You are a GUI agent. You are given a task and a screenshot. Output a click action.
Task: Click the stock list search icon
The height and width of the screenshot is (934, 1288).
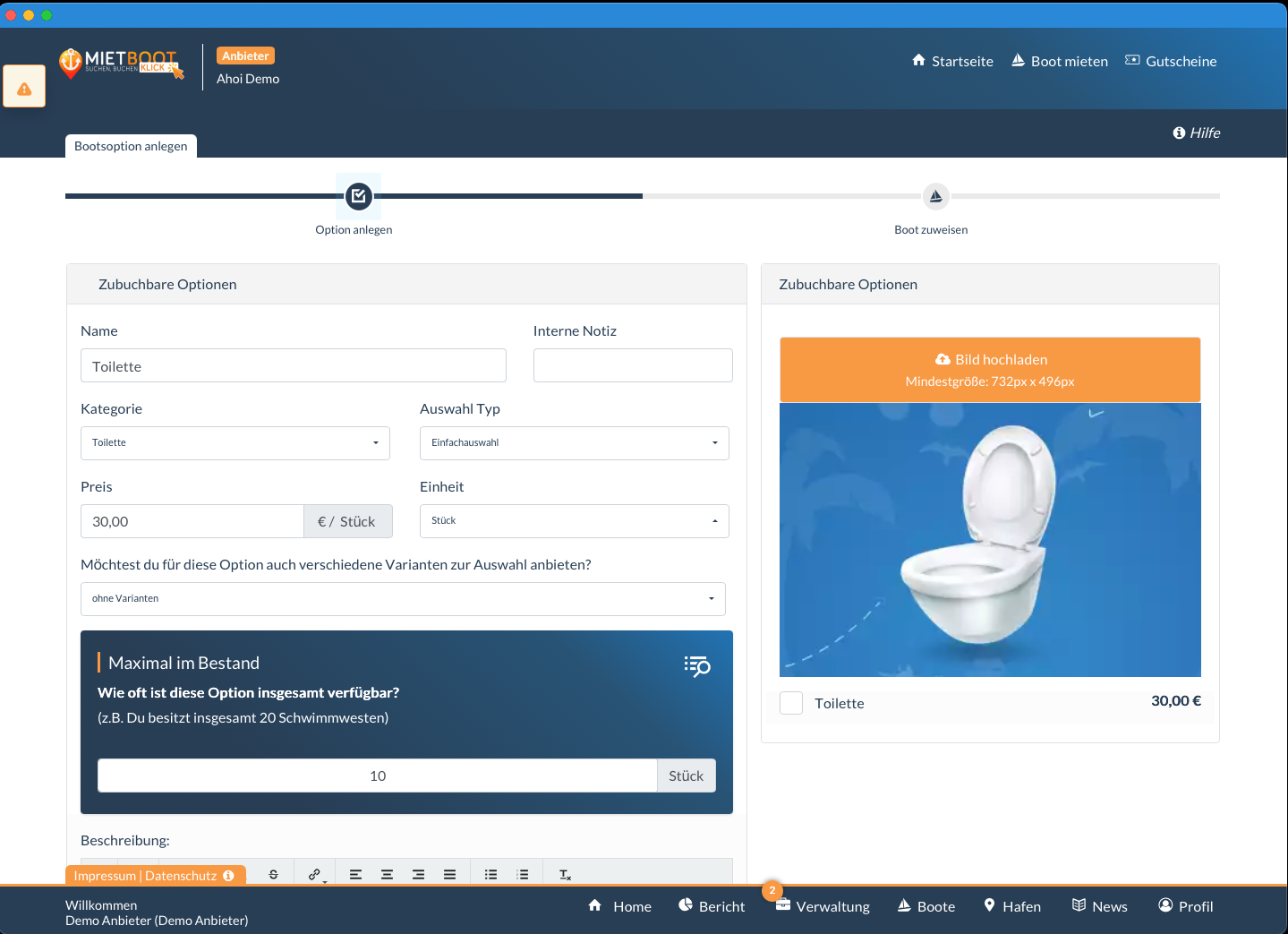pyautogui.click(x=696, y=666)
